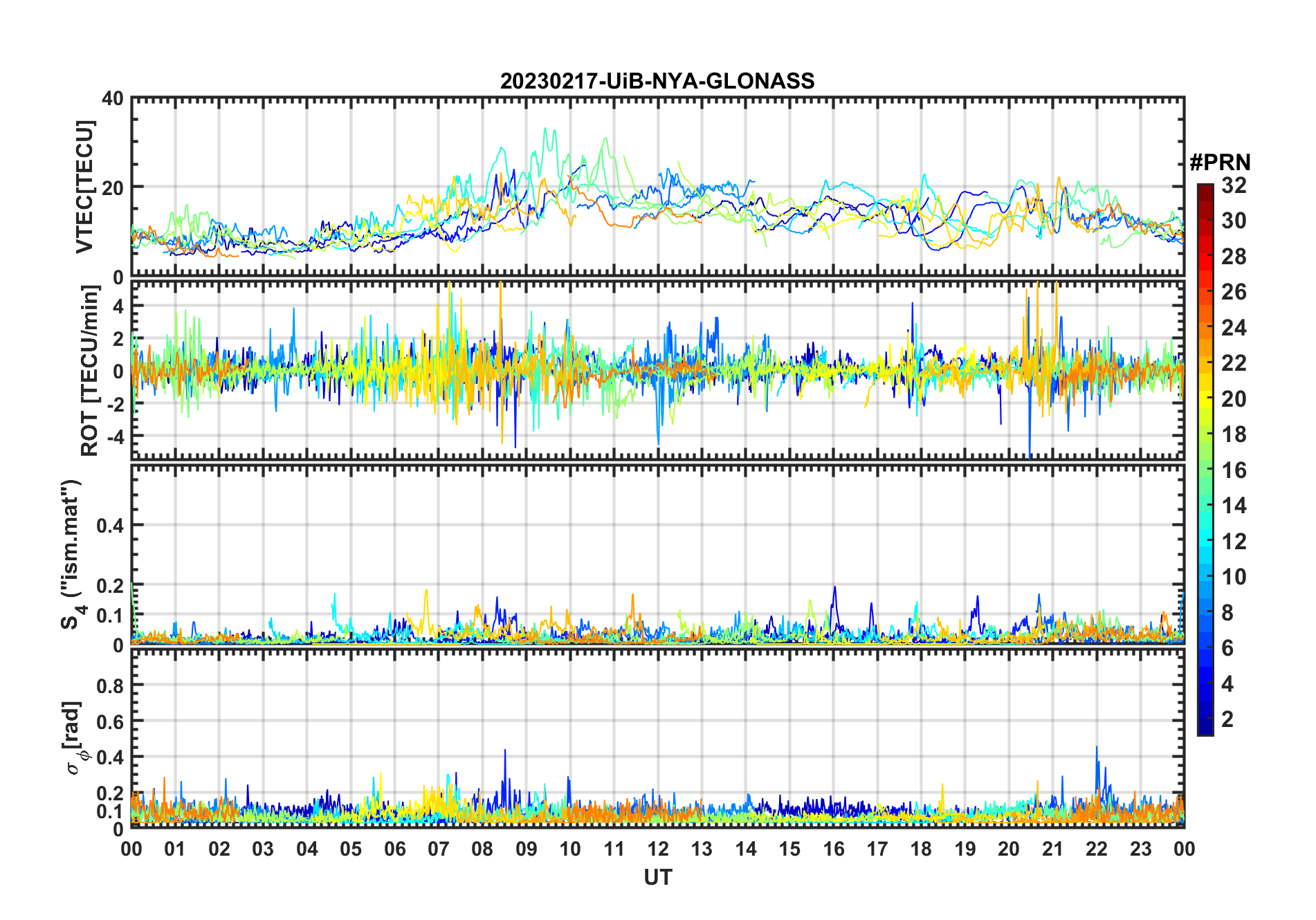Pick the dark red top of PRN colorbar
1316x920 pixels.
pyautogui.click(x=1205, y=193)
